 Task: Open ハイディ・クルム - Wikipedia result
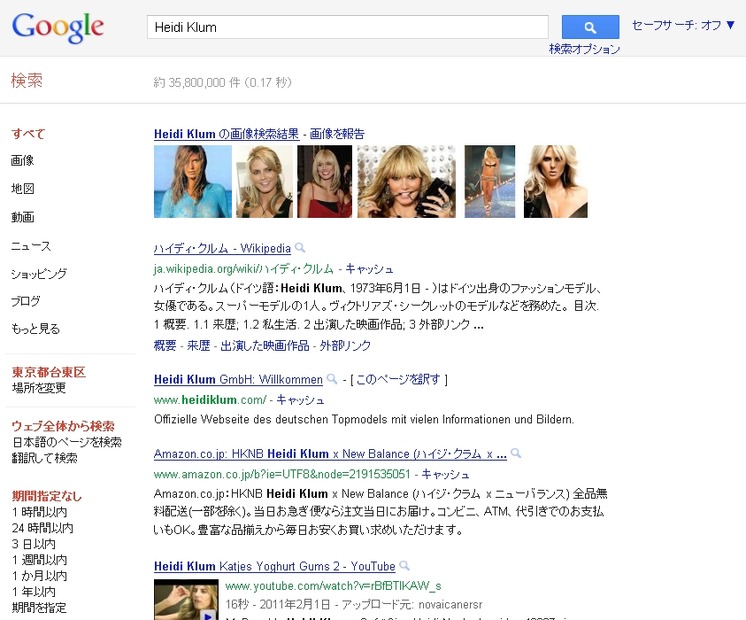point(222,248)
